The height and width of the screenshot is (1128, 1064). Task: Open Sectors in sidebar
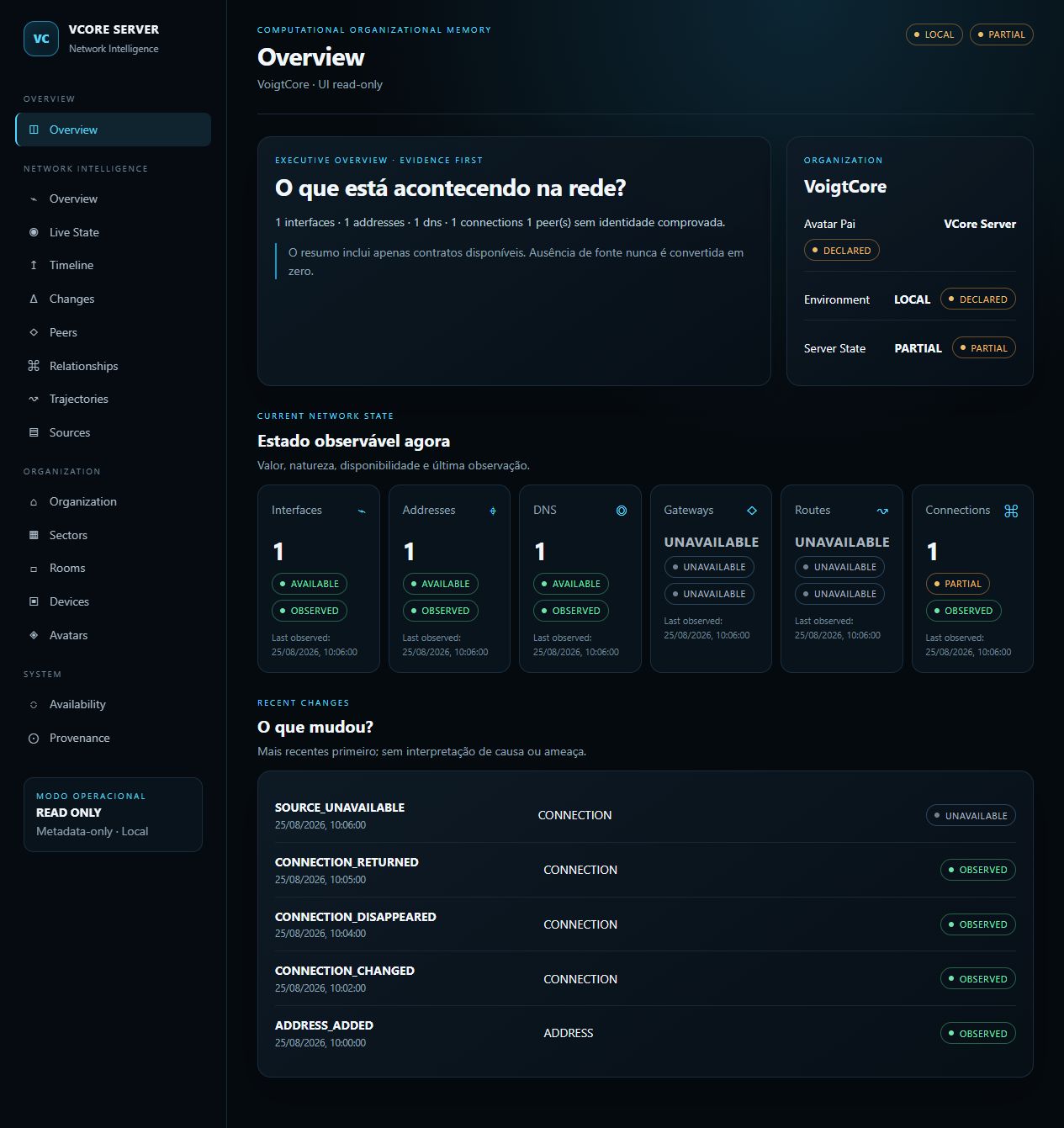coord(113,535)
